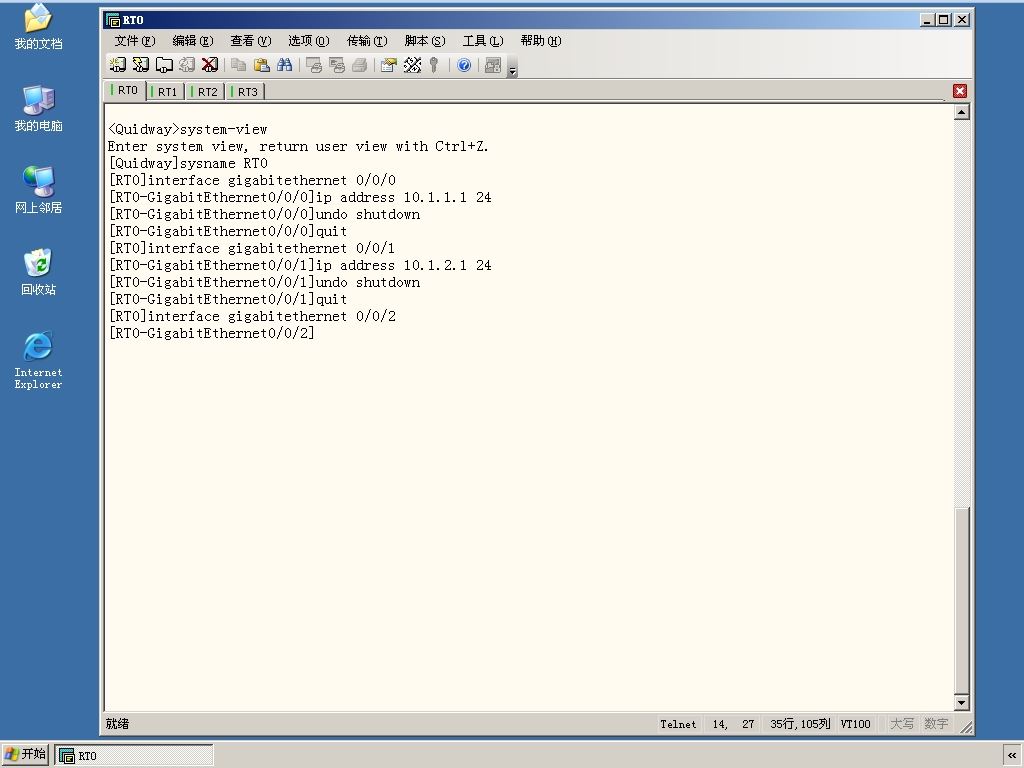This screenshot has width=1024, height=768.
Task: Select the 网上邻居 desktop icon
Action: [39, 190]
